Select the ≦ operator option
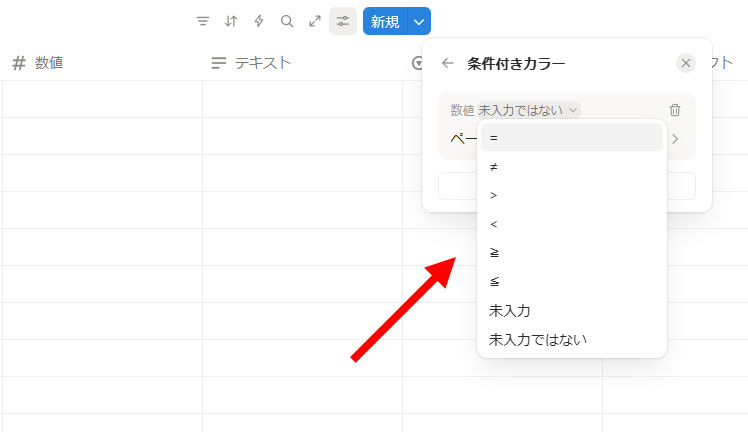The width and height of the screenshot is (748, 432). [571, 282]
